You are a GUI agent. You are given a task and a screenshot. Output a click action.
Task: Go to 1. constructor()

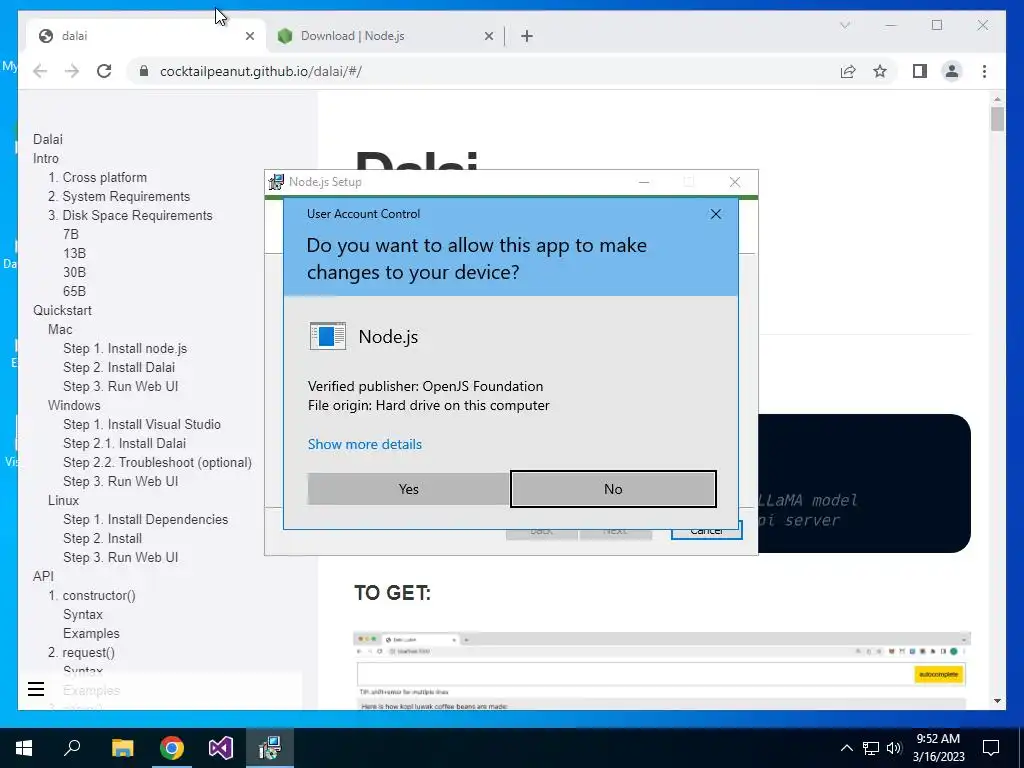[91, 595]
